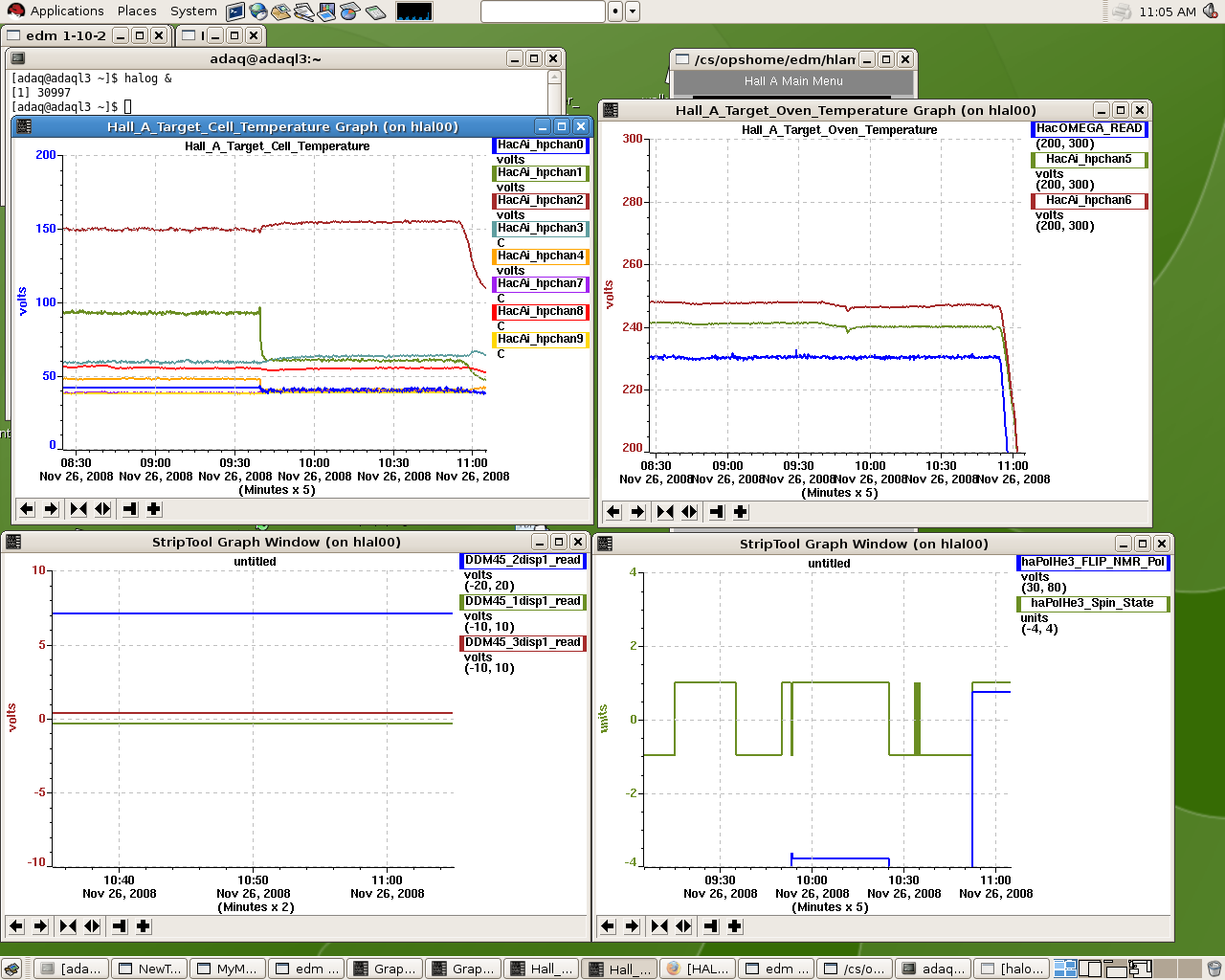Switch to NewT... taskbar window
Screen dimensions: 1225x980
pos(150,969)
